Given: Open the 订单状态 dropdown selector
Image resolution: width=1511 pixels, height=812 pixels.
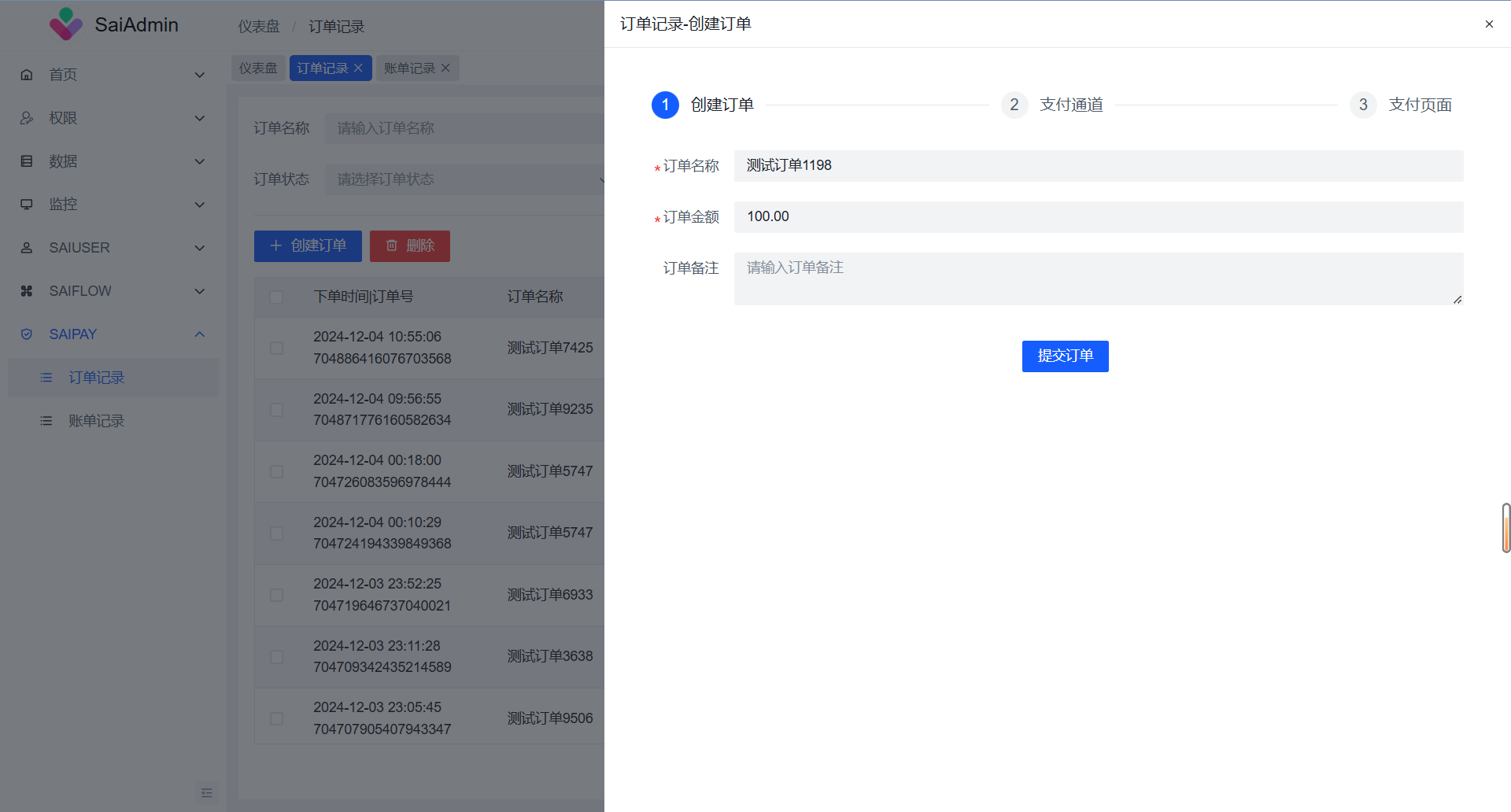Looking at the screenshot, I should [464, 179].
